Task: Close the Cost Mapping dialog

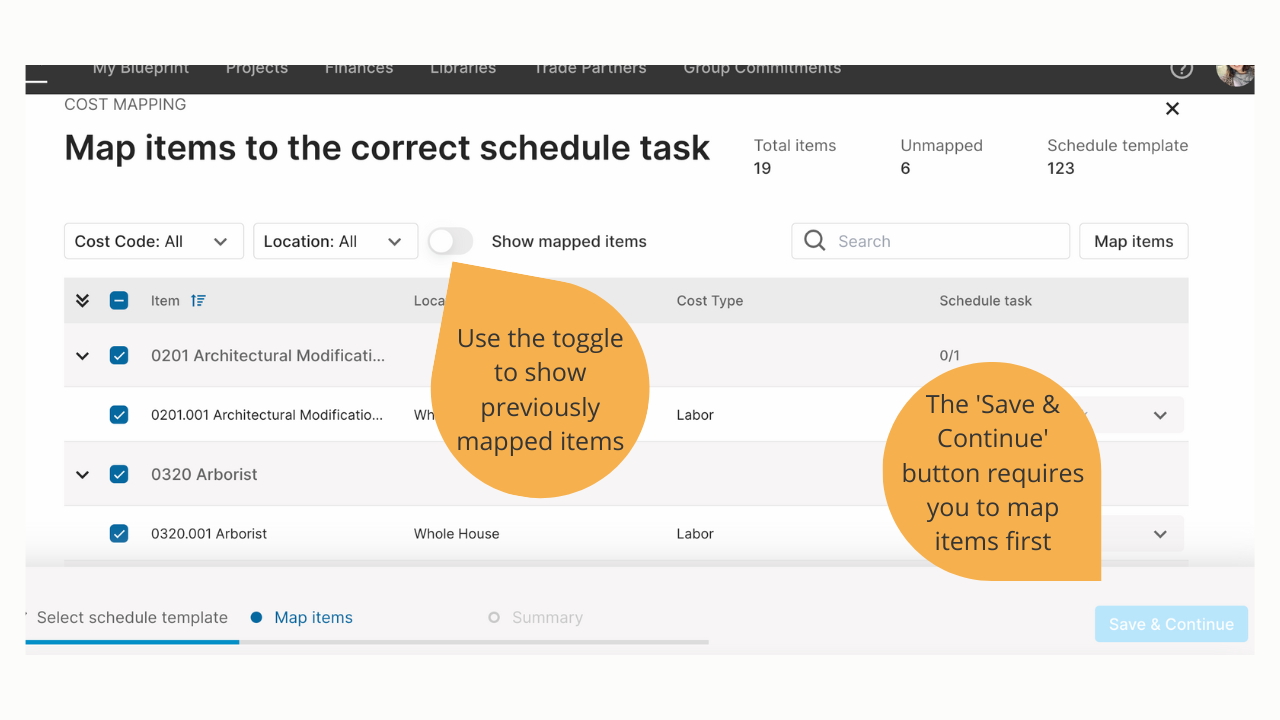Action: 1173,109
